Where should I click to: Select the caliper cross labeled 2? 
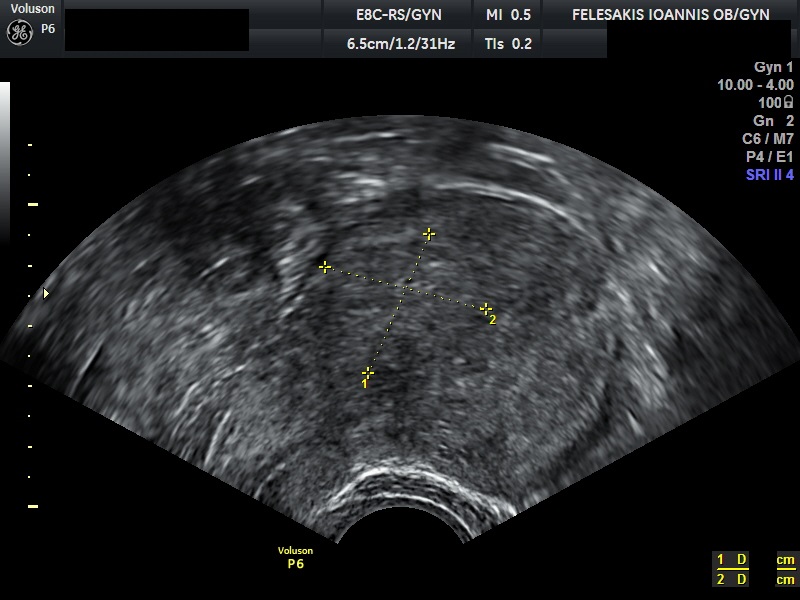486,309
